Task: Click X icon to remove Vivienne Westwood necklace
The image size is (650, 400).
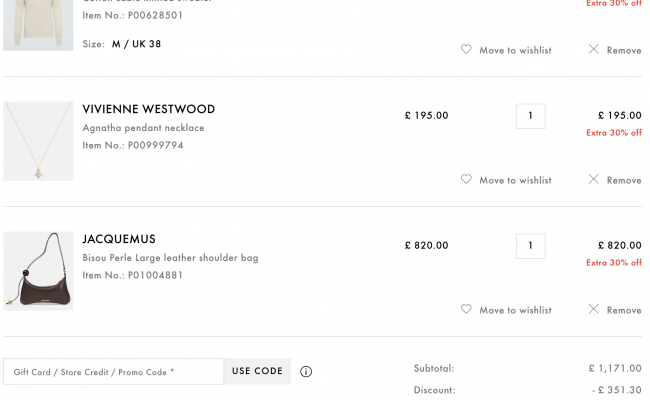Action: click(594, 179)
